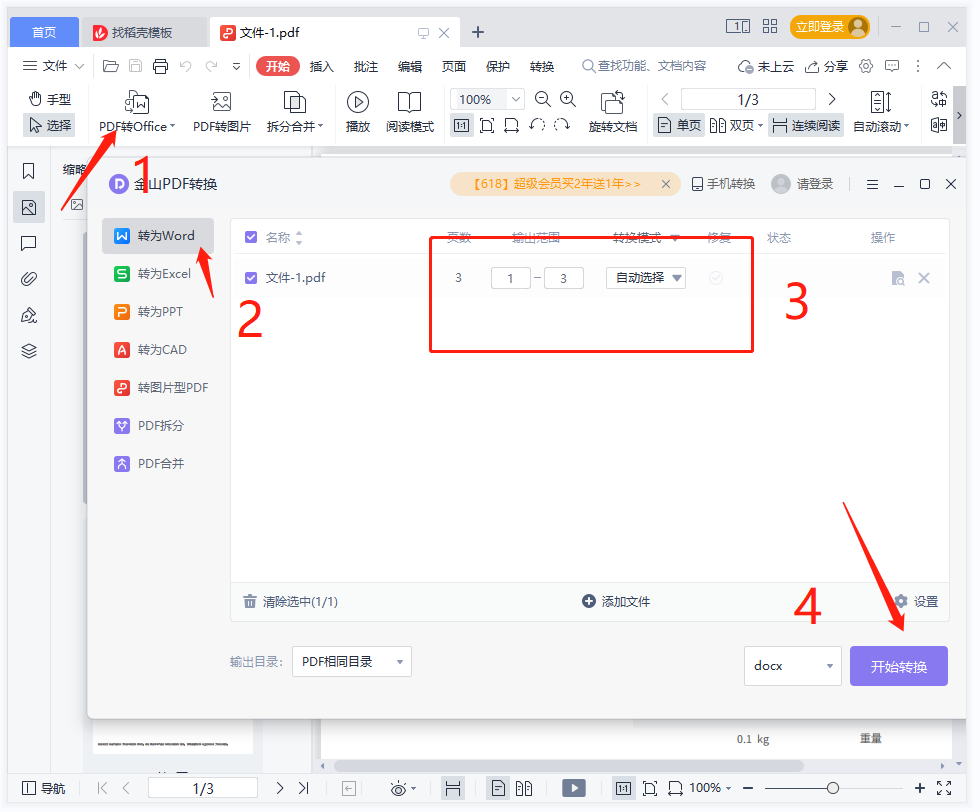Click the open folder icon
Viewport: 980px width, 812px height.
111,66
